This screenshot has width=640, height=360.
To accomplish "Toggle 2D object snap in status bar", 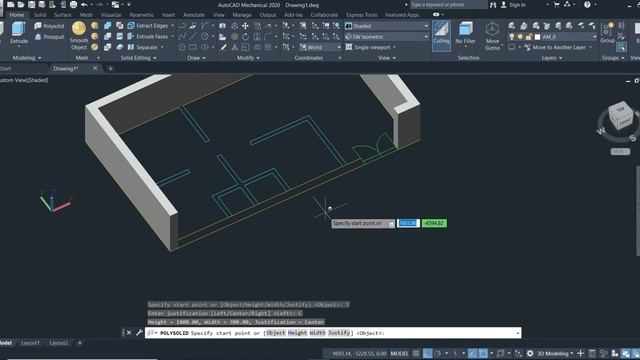I will pyautogui.click(x=483, y=353).
